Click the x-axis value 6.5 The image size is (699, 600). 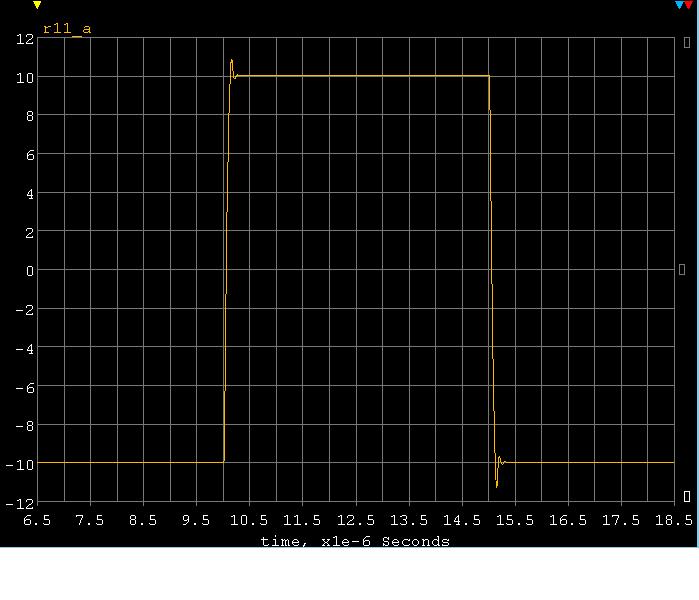coord(37,520)
